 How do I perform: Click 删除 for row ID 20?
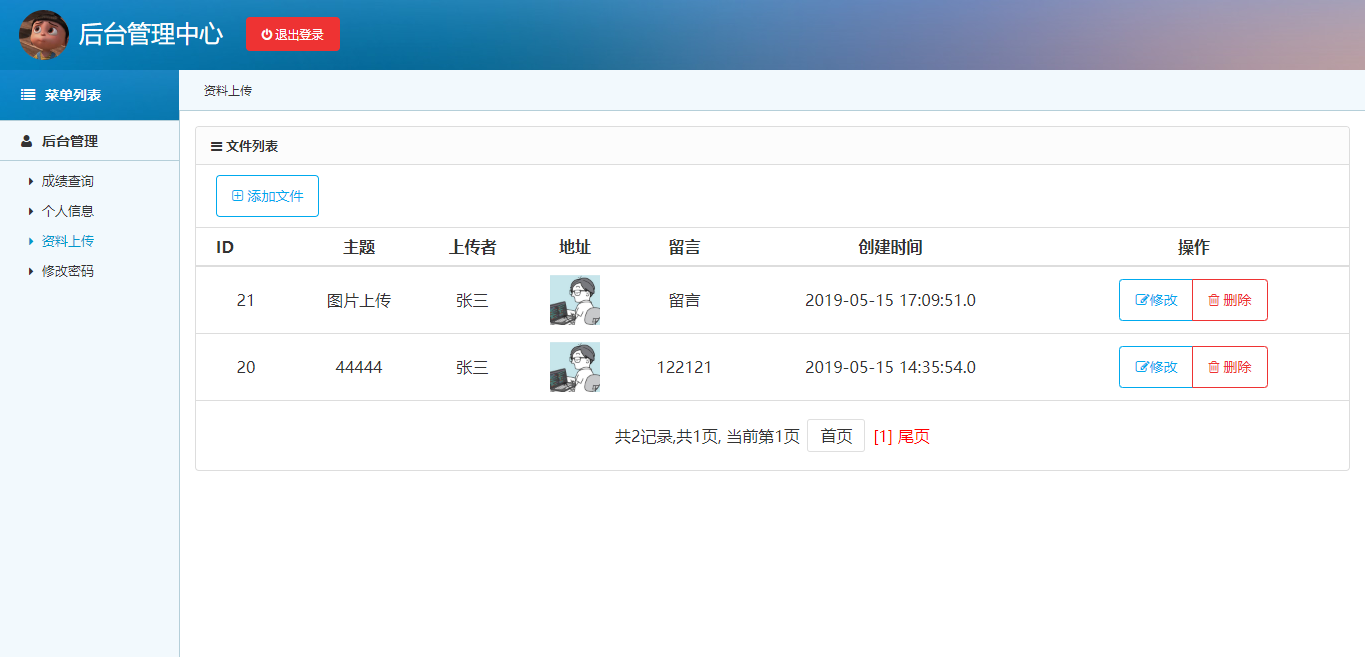[x=1230, y=367]
